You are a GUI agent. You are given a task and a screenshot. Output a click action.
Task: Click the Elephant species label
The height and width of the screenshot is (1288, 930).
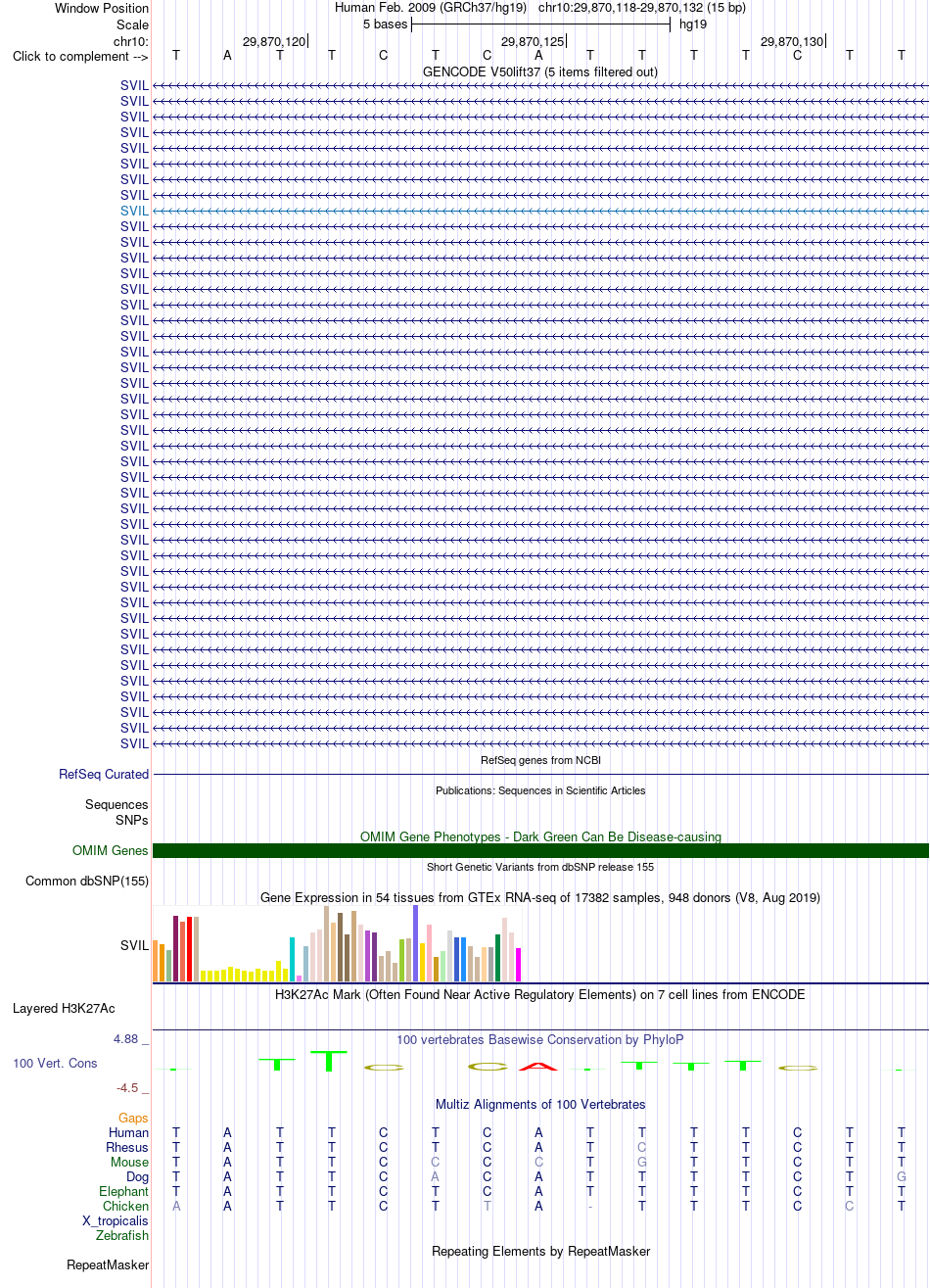(123, 1191)
